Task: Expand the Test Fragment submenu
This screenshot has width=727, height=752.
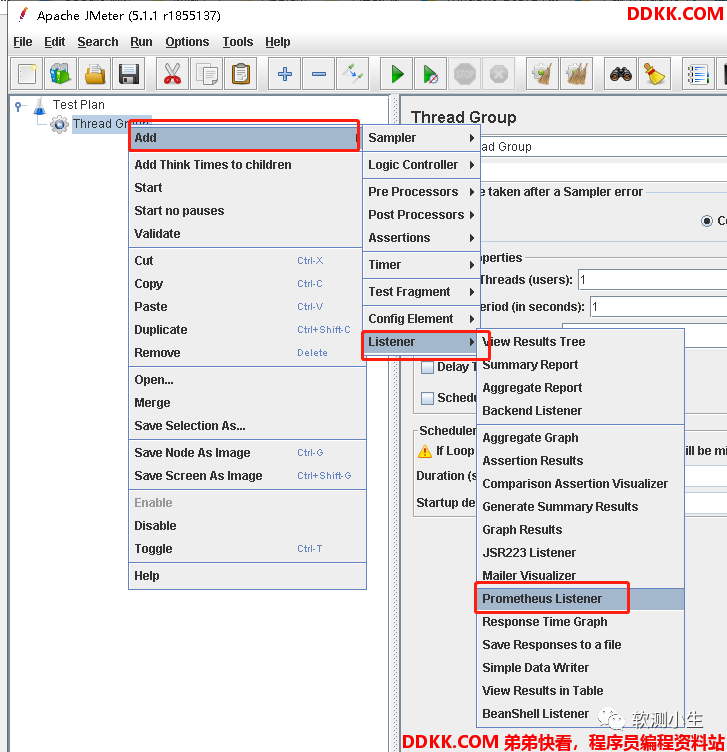Action: coord(421,292)
